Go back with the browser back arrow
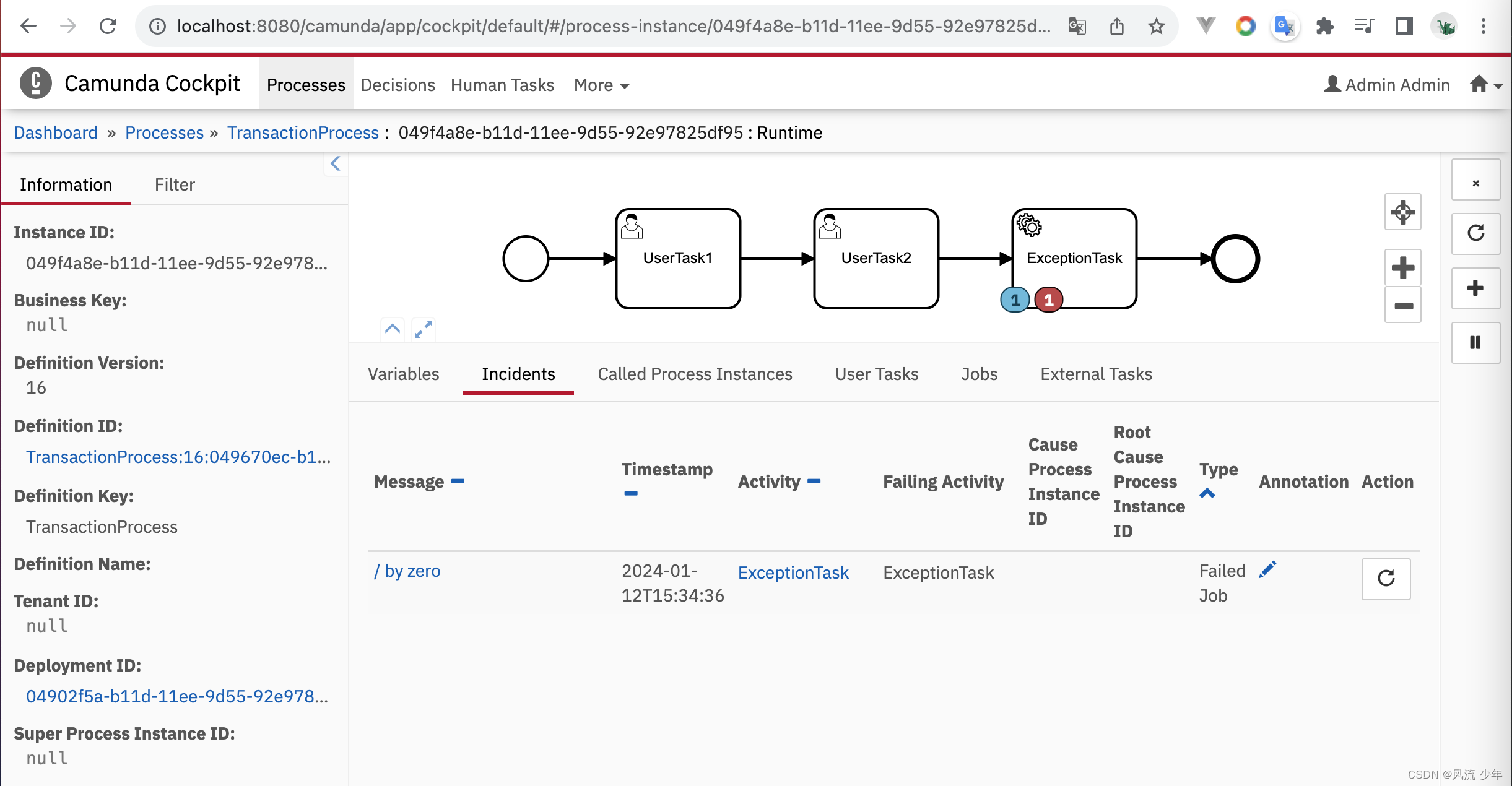The width and height of the screenshot is (1512, 786). click(28, 26)
